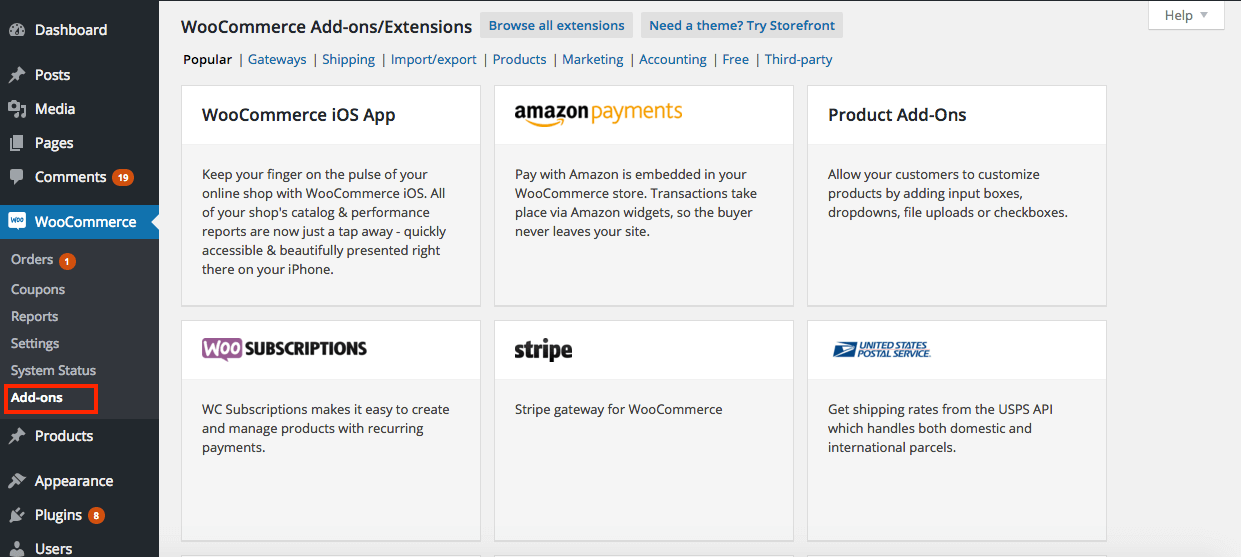Click the Plugins plug icon
Screen dimensions: 1241x557
17,515
